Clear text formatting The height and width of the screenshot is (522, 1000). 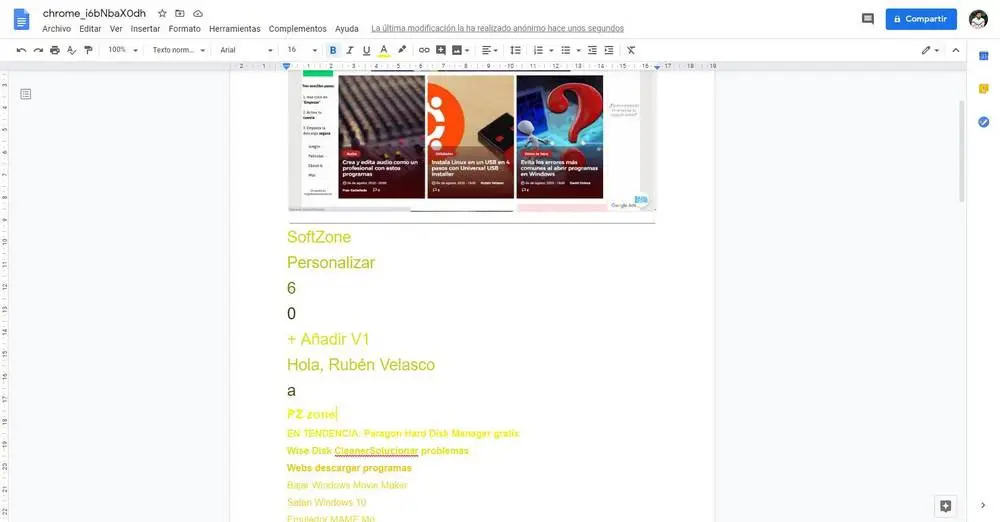[x=631, y=50]
